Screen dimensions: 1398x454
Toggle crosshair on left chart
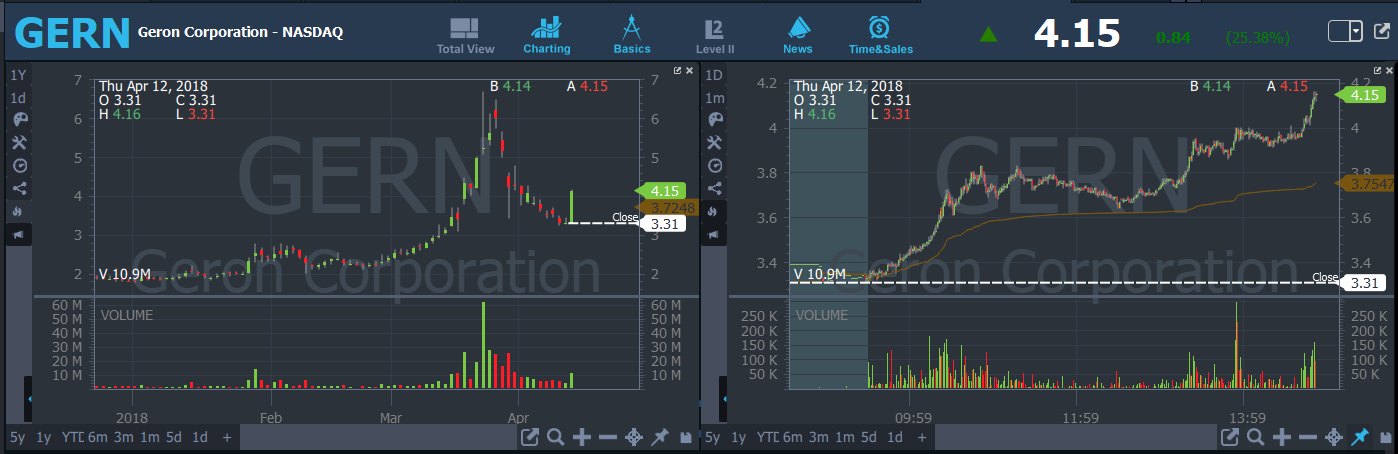pos(633,437)
